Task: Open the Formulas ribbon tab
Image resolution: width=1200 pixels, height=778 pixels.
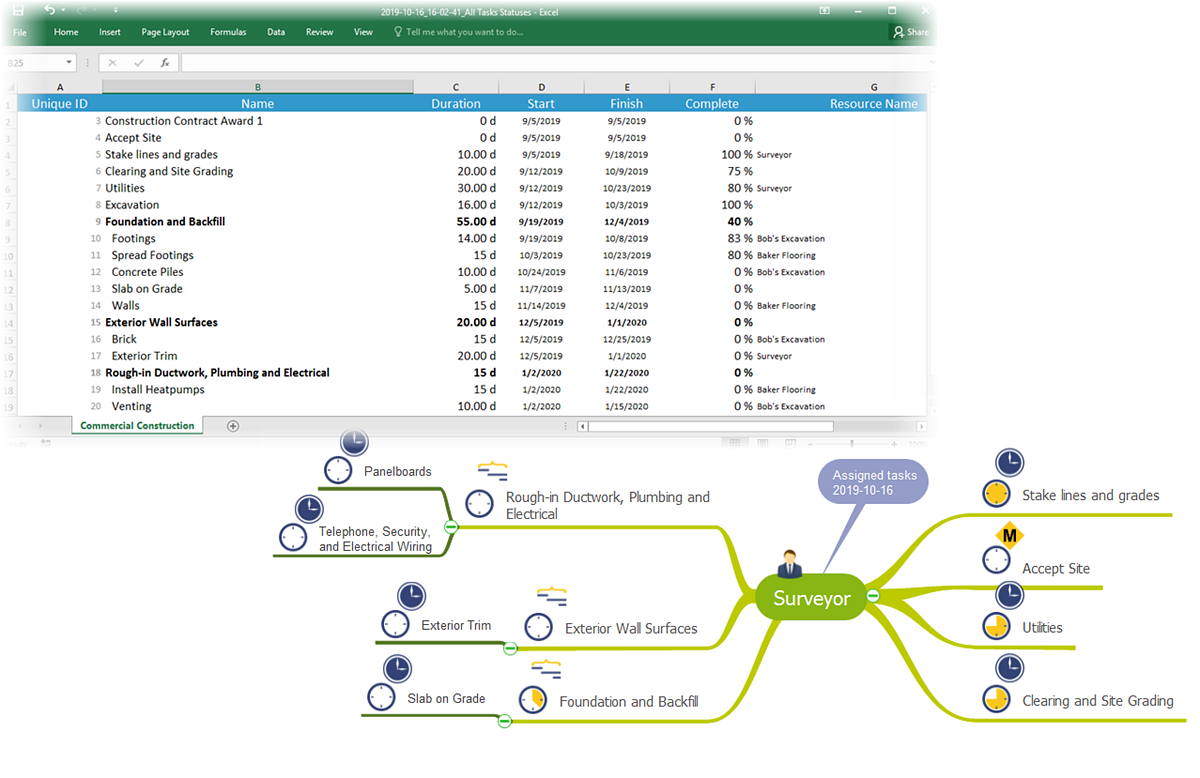Action: [x=228, y=32]
